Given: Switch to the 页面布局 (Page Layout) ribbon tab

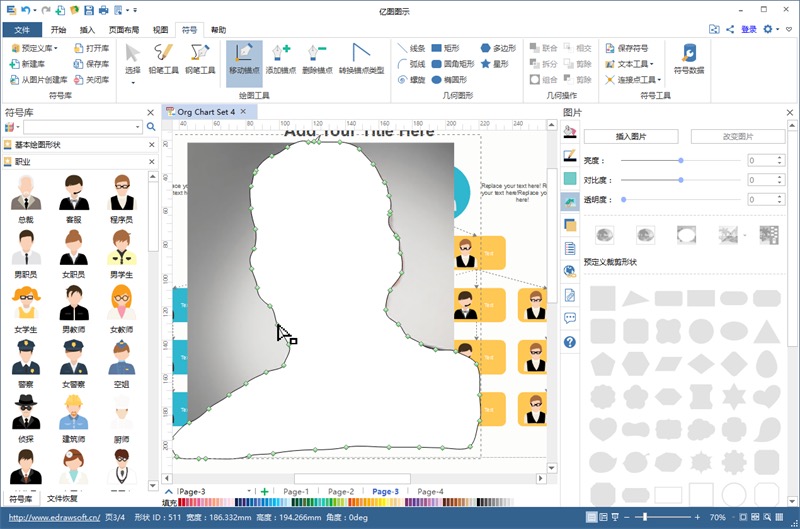Looking at the screenshot, I should coord(124,30).
